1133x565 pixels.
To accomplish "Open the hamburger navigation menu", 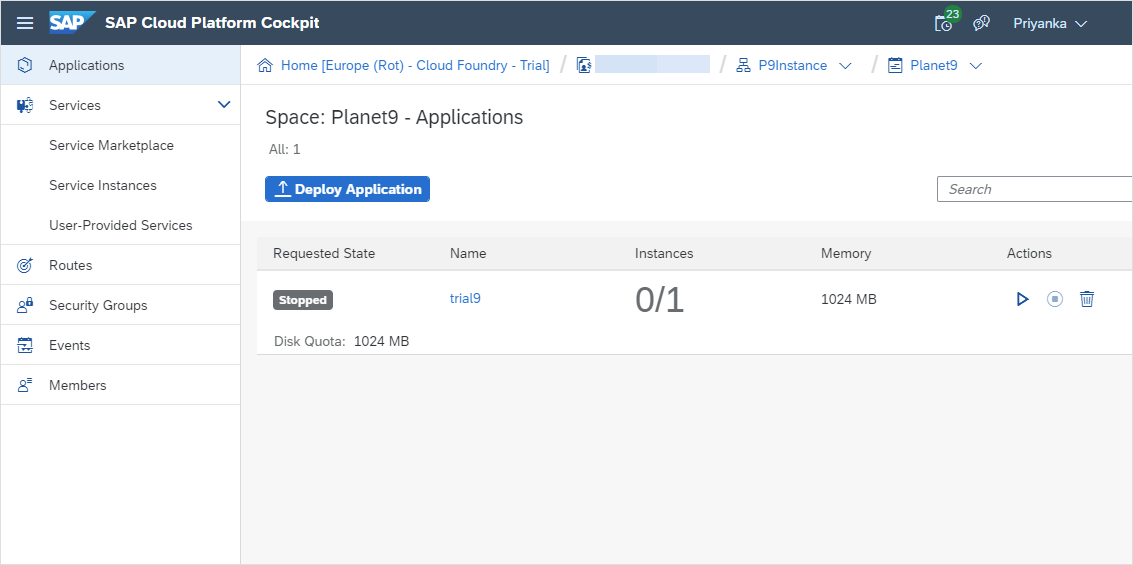I will [x=25, y=23].
